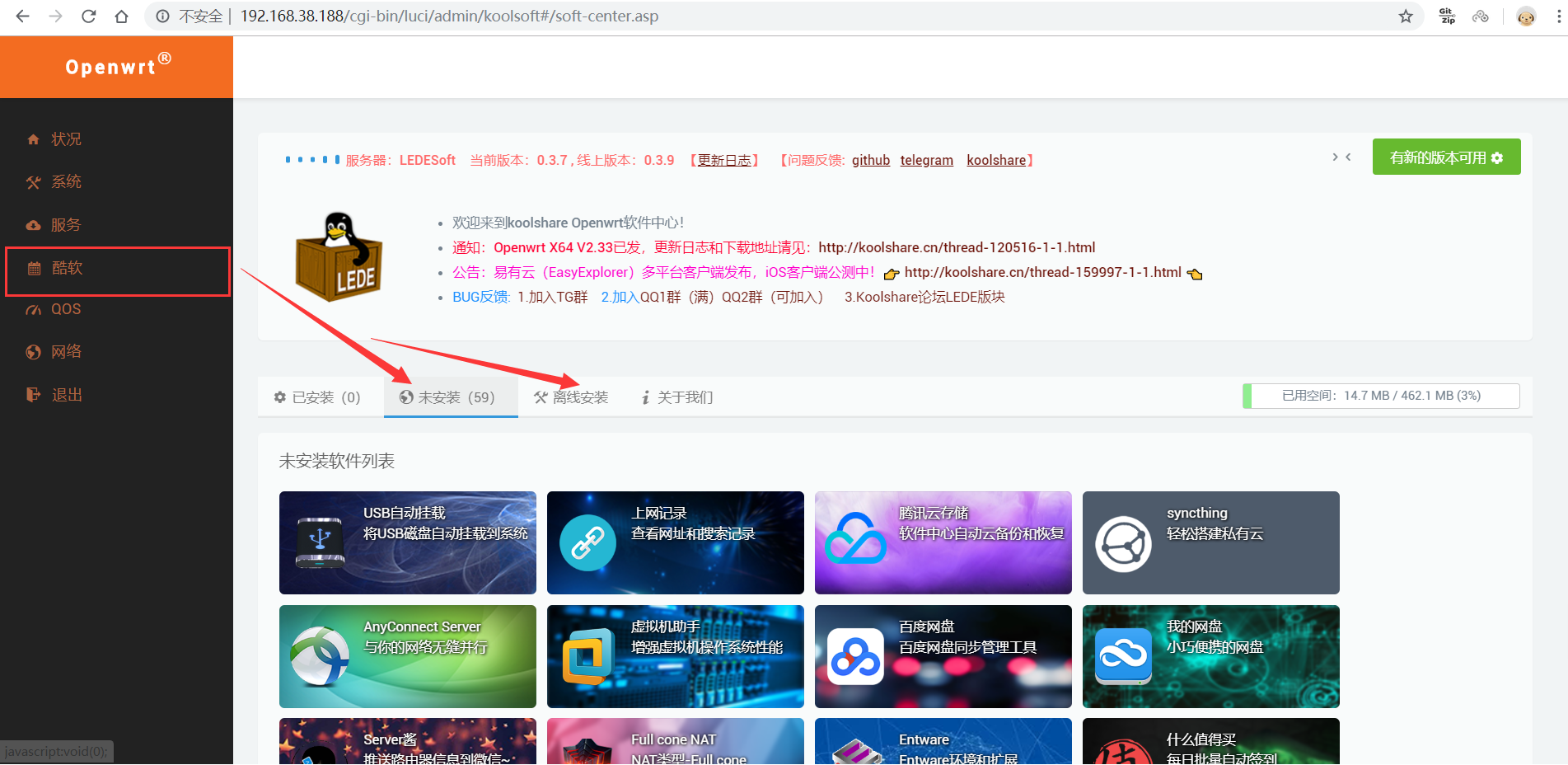Screen dimensions: 1568x765
Task: Open the Server酱 app card
Action: point(408,741)
